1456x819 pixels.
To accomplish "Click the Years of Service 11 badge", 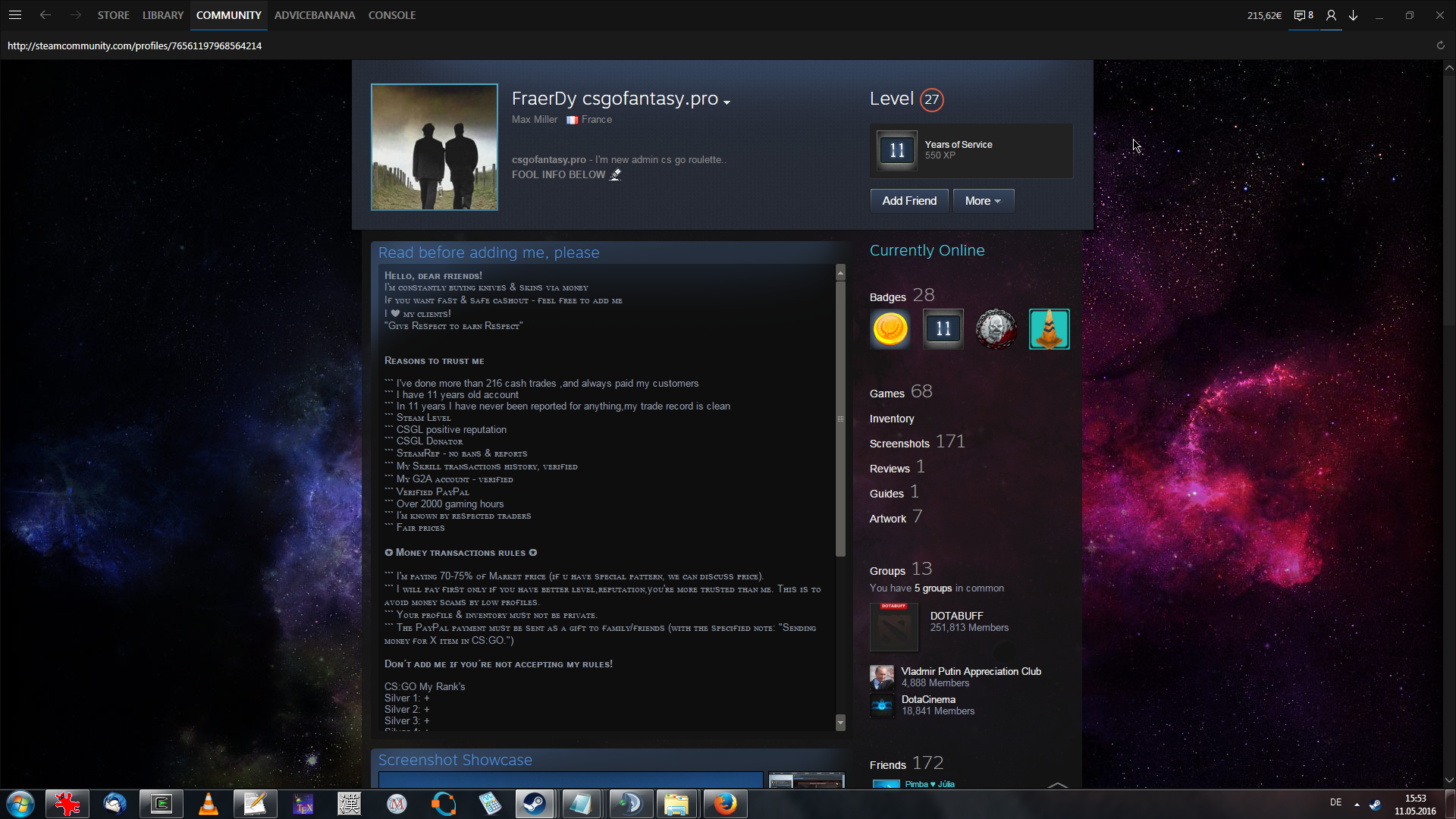I will (897, 150).
